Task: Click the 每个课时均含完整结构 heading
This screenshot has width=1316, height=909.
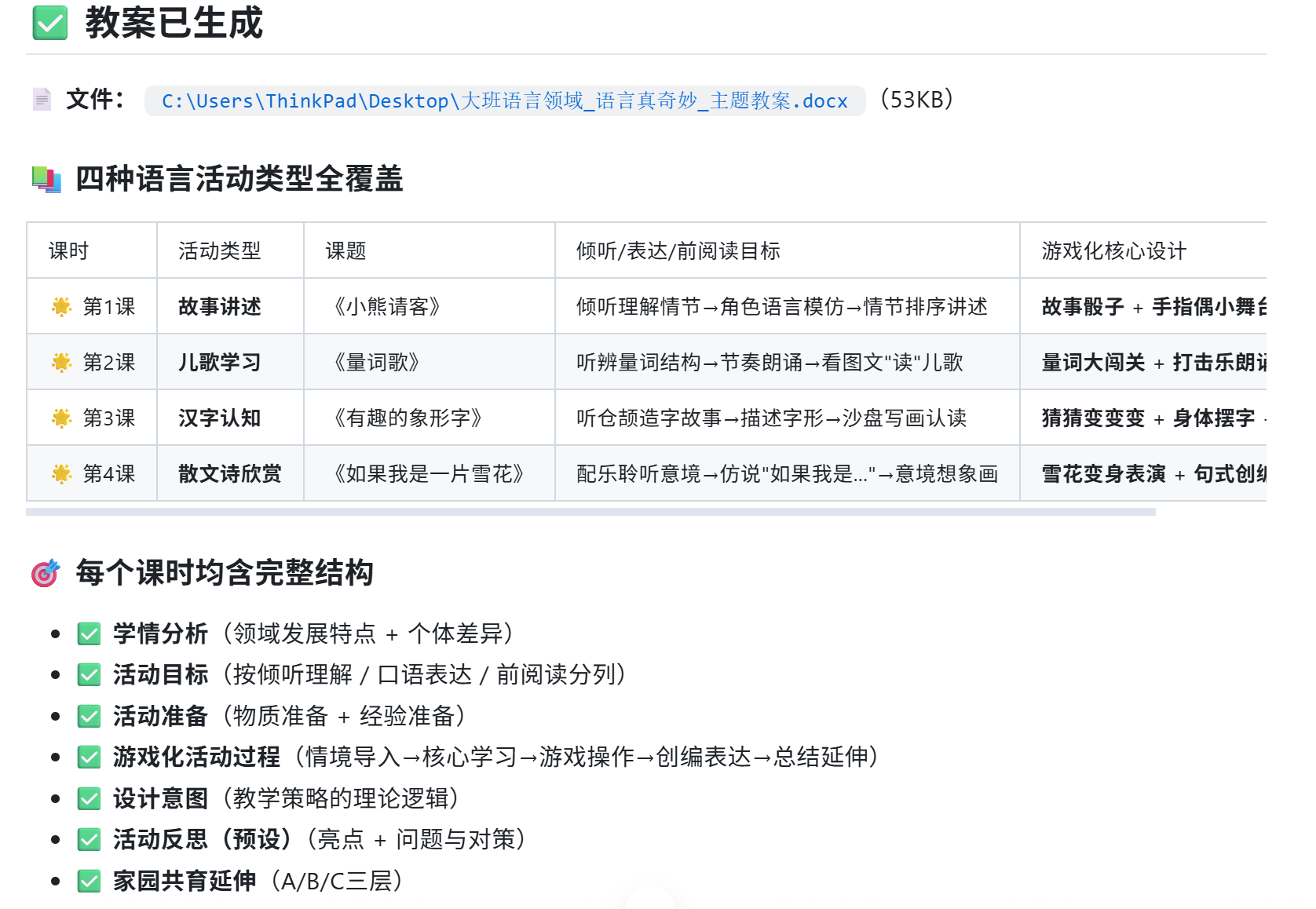Action: point(225,573)
